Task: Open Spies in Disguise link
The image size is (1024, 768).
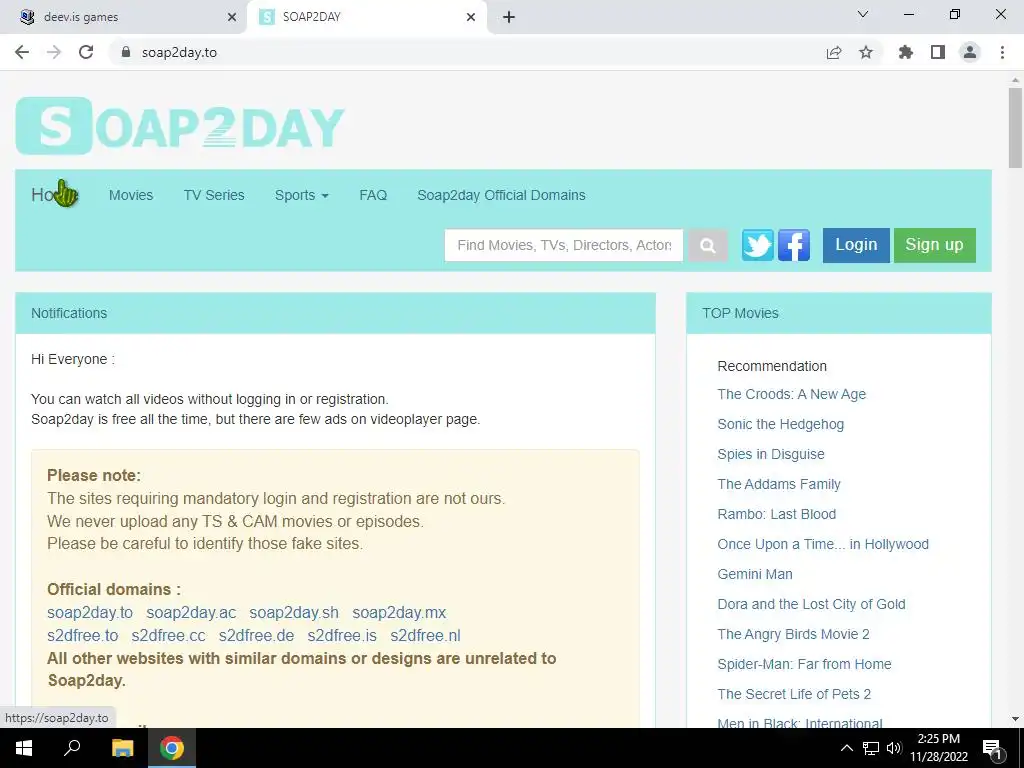Action: 771,455
